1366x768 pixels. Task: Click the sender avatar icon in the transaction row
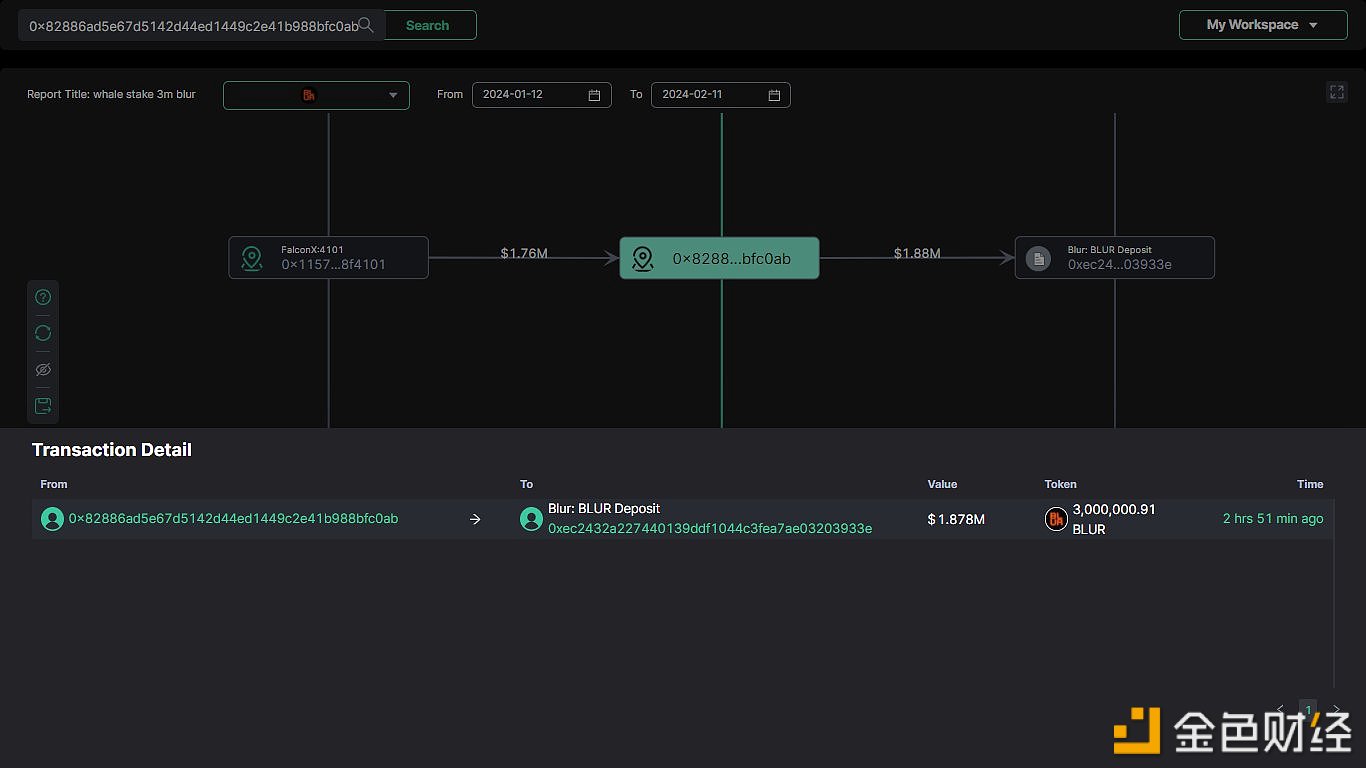(x=52, y=519)
